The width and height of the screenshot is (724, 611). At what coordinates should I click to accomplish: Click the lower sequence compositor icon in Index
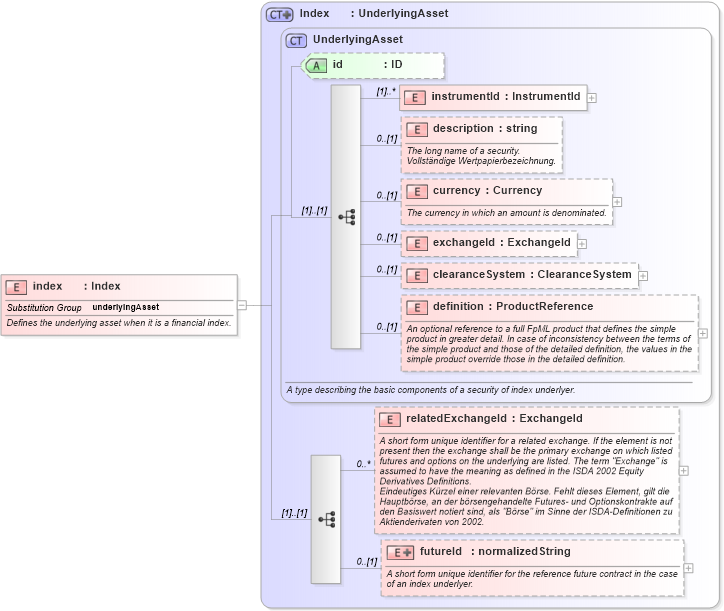(326, 520)
